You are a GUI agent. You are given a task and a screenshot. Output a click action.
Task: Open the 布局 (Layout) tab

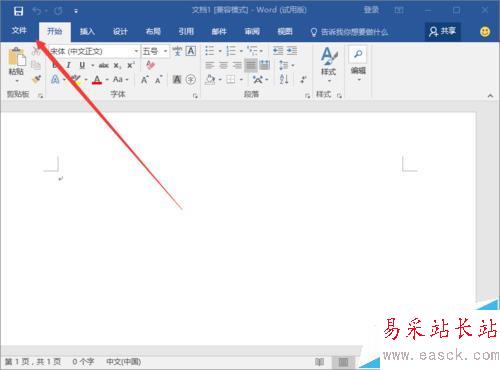pos(153,32)
